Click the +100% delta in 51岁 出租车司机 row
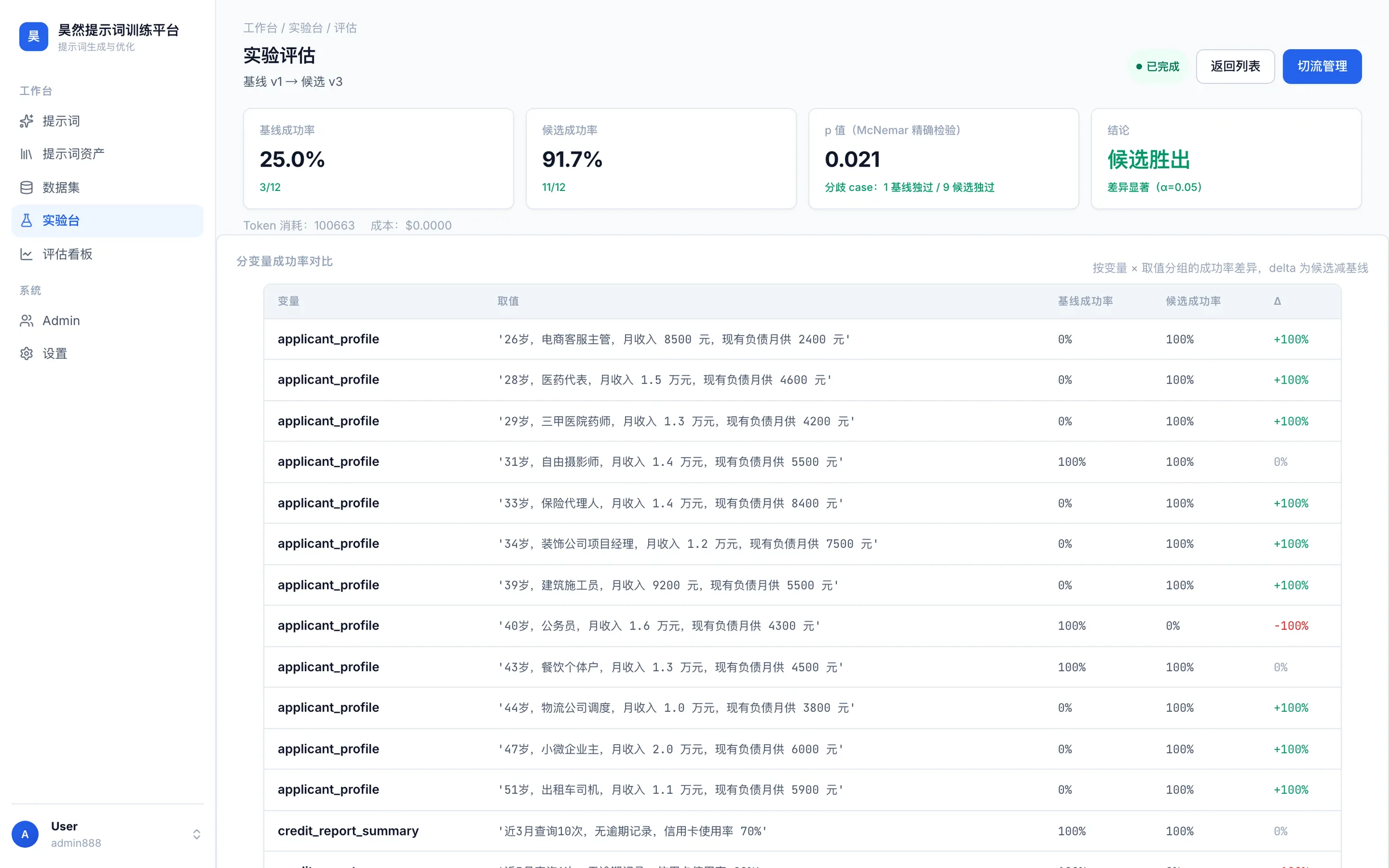The width and height of the screenshot is (1389, 868). click(1291, 790)
